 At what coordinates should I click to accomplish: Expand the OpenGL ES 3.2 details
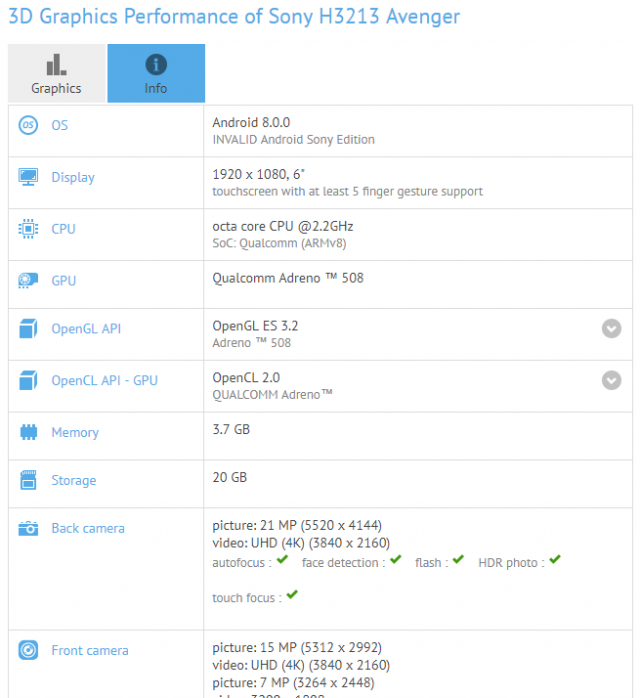click(x=612, y=329)
